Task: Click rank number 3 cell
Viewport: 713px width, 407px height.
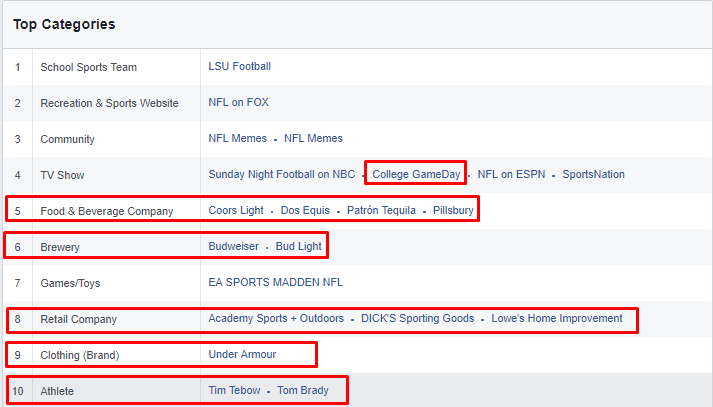Action: pyautogui.click(x=18, y=139)
